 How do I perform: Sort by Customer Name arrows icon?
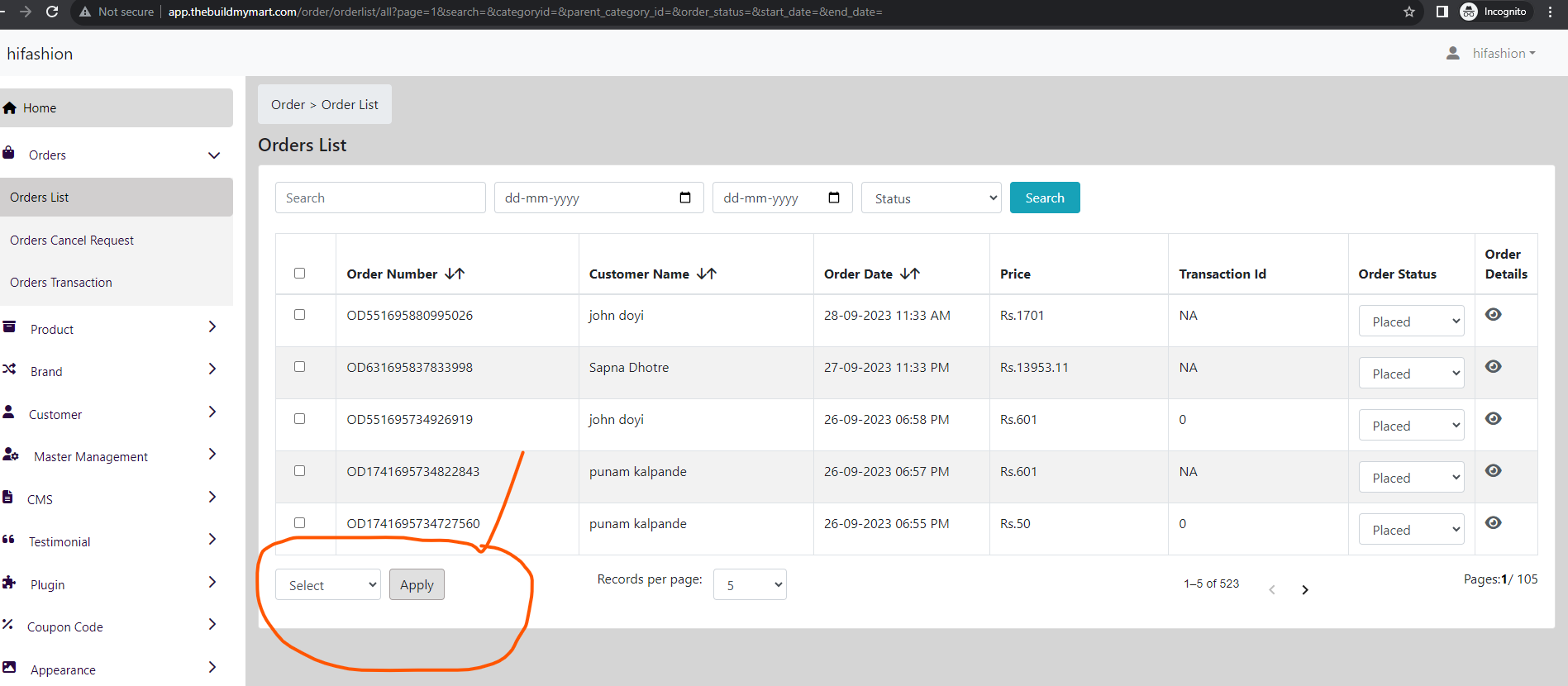tap(707, 274)
